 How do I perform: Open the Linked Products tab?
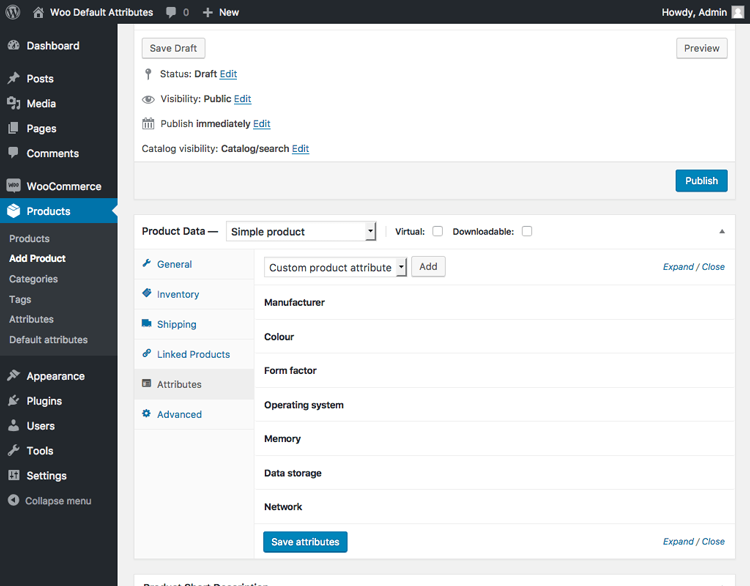194,354
